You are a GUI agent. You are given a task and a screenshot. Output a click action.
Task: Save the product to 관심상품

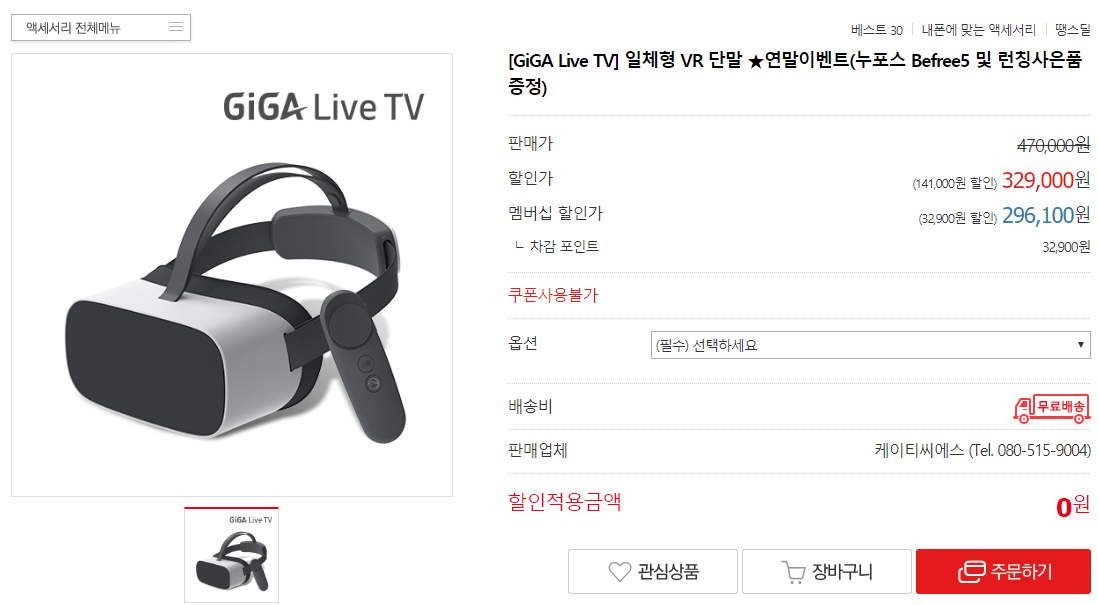point(653,571)
